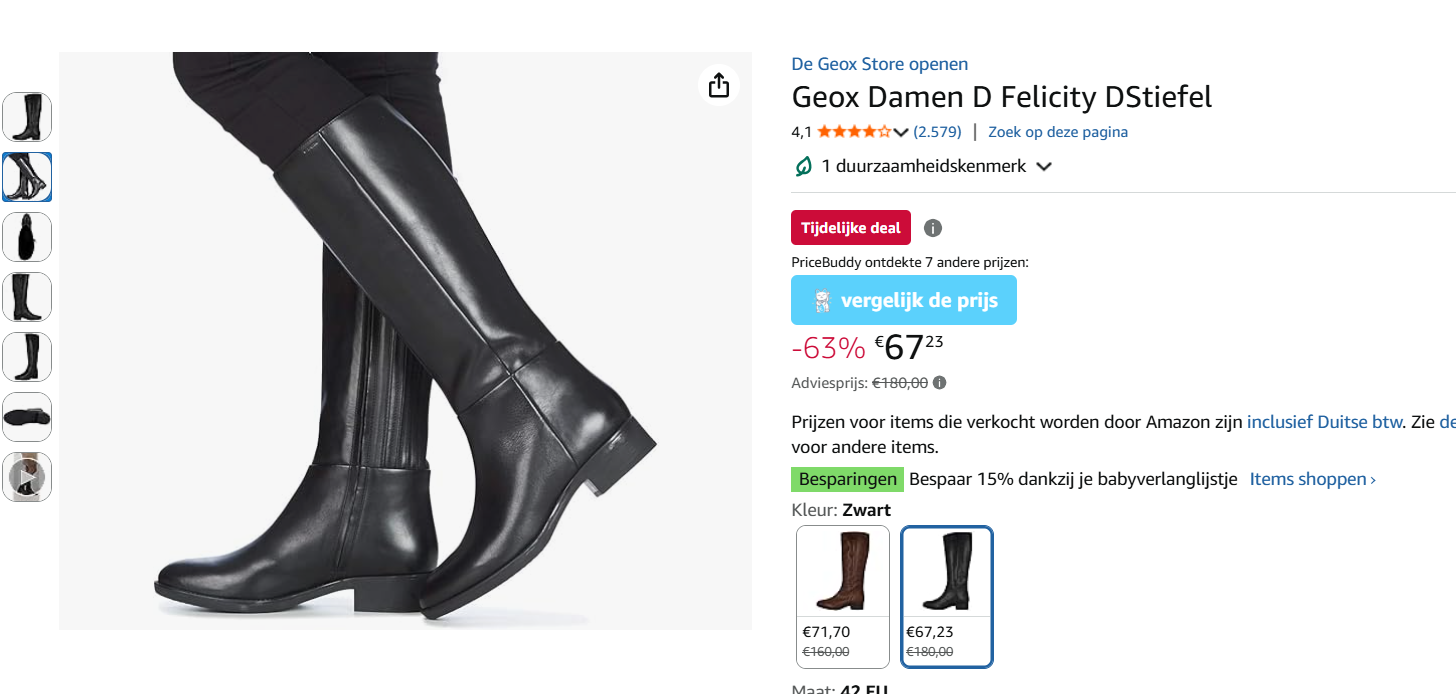View the boot sole thumbnail
The height and width of the screenshot is (694, 1456).
(x=27, y=417)
